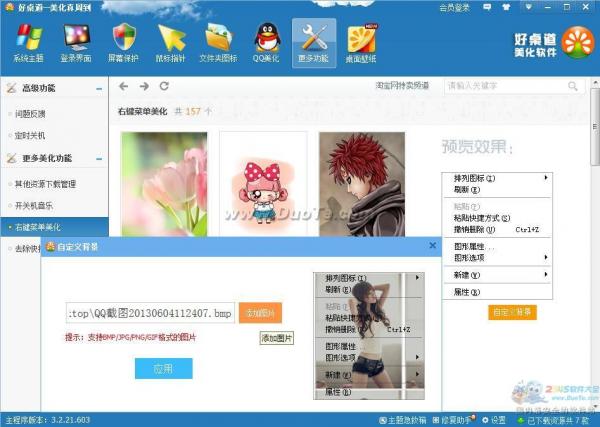
Task: Open the 淘宝网特卖频道 link
Action: [x=402, y=86]
